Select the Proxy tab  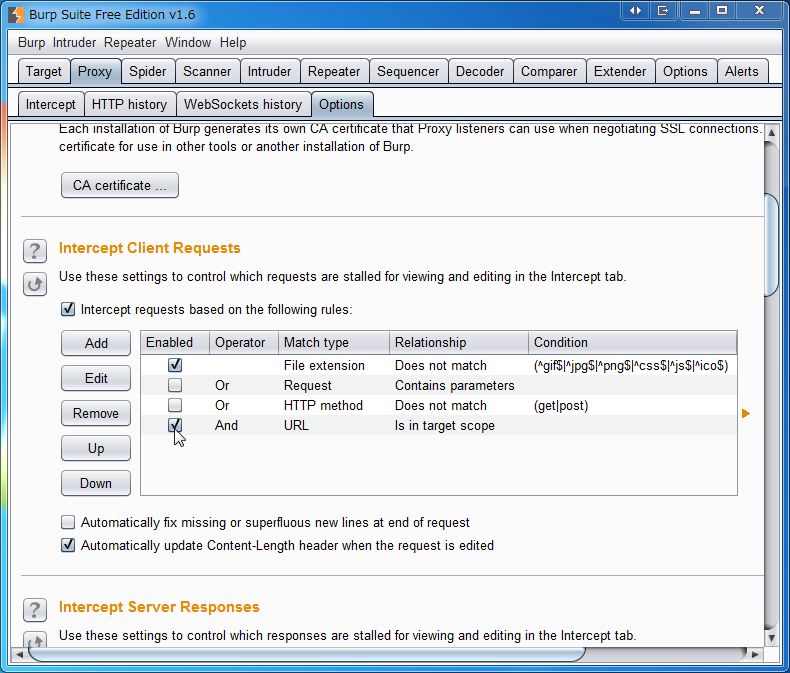[95, 72]
